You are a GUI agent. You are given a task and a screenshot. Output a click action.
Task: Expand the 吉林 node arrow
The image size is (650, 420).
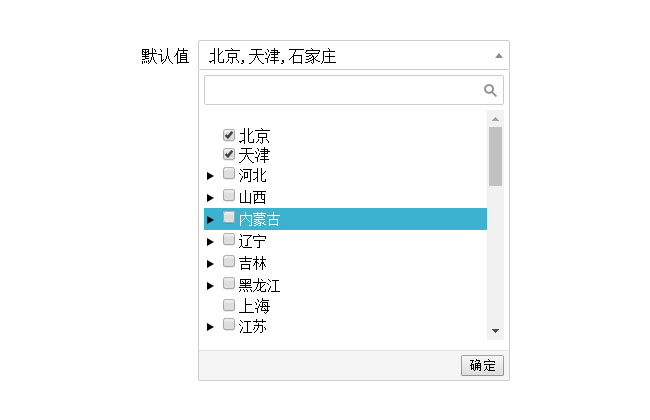click(x=210, y=264)
